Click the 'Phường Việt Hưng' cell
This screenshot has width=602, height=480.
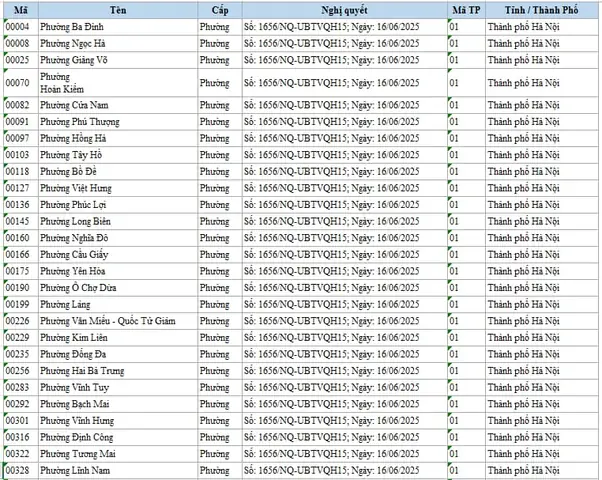pyautogui.click(x=118, y=188)
